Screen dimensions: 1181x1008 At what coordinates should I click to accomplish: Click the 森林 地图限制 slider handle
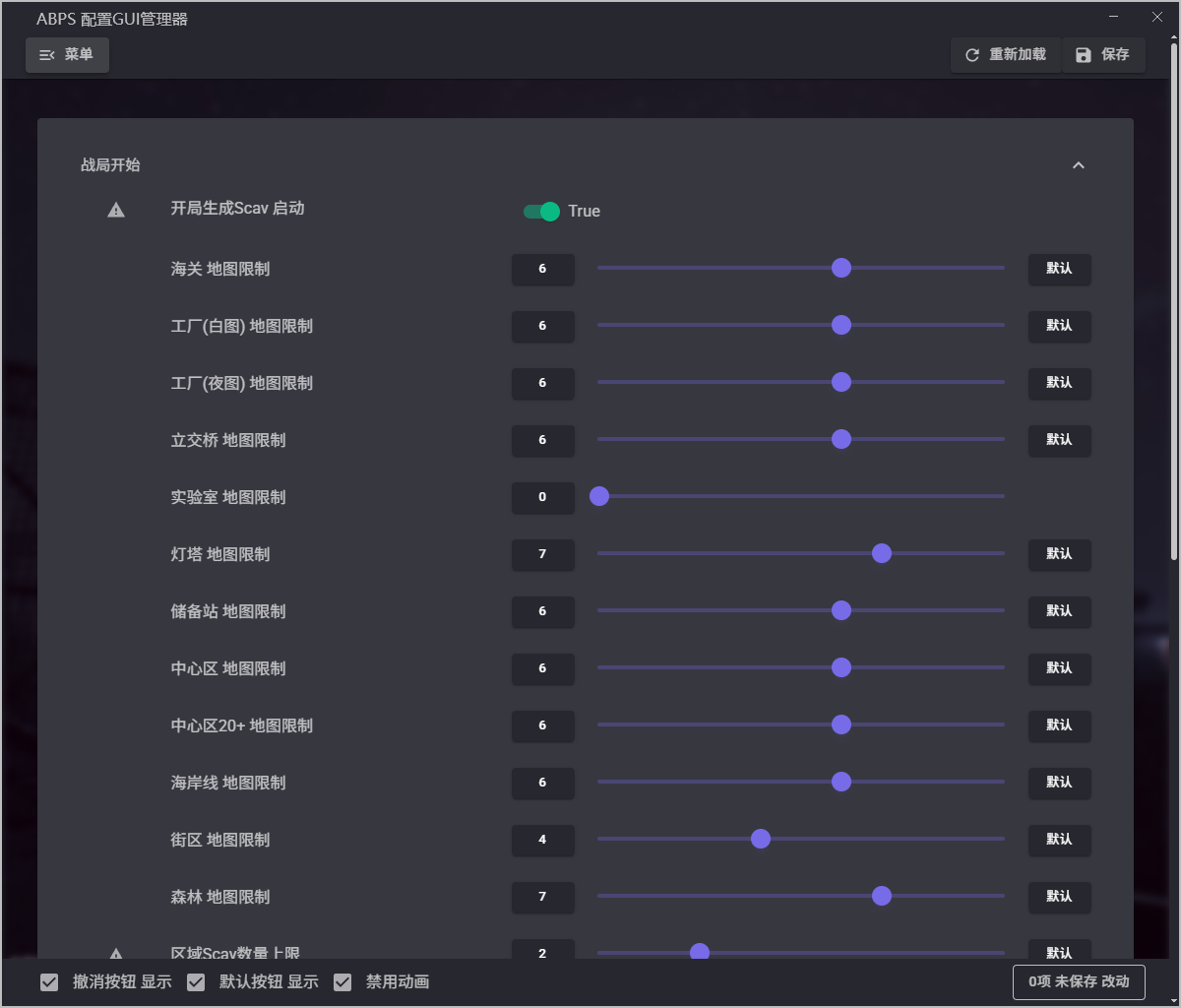point(882,896)
